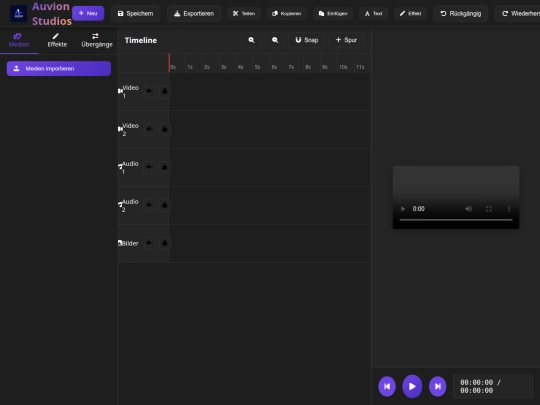Lock the Audio 2 track
This screenshot has width=540, height=405.
click(x=165, y=205)
